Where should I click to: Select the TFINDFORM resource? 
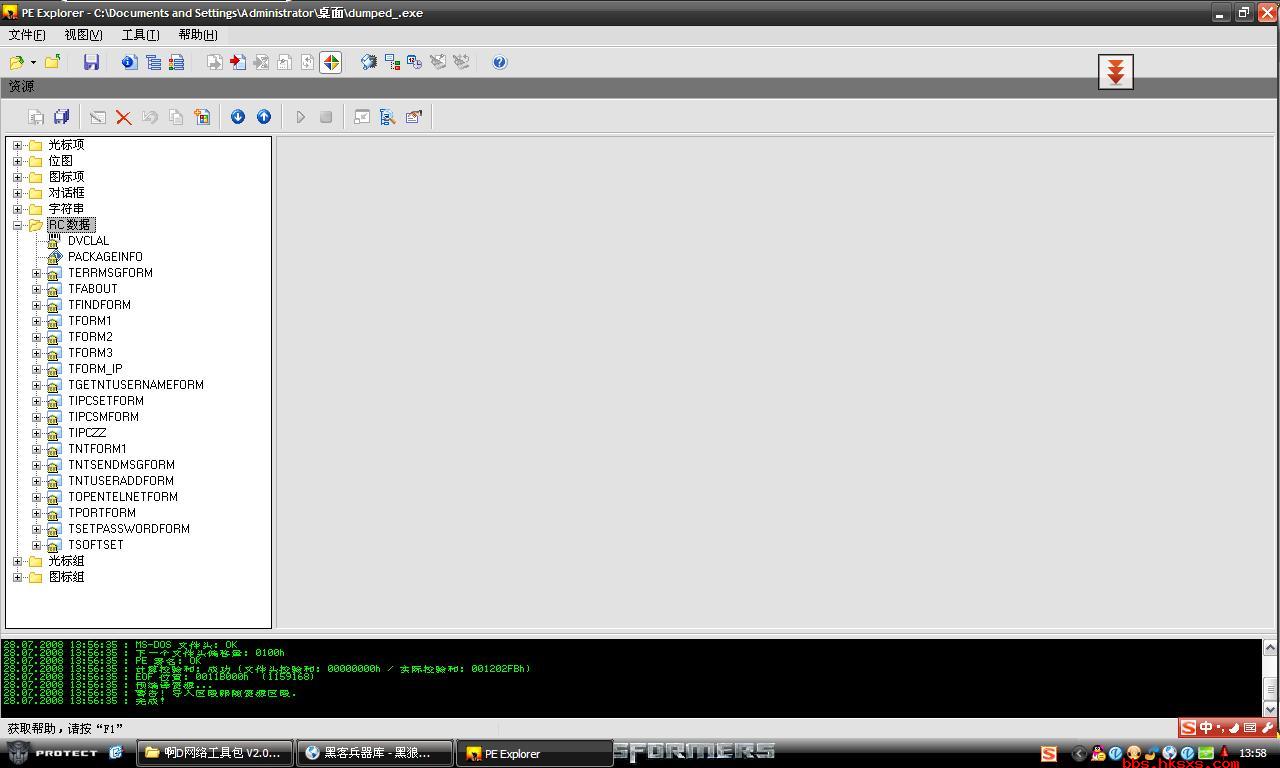pyautogui.click(x=99, y=305)
